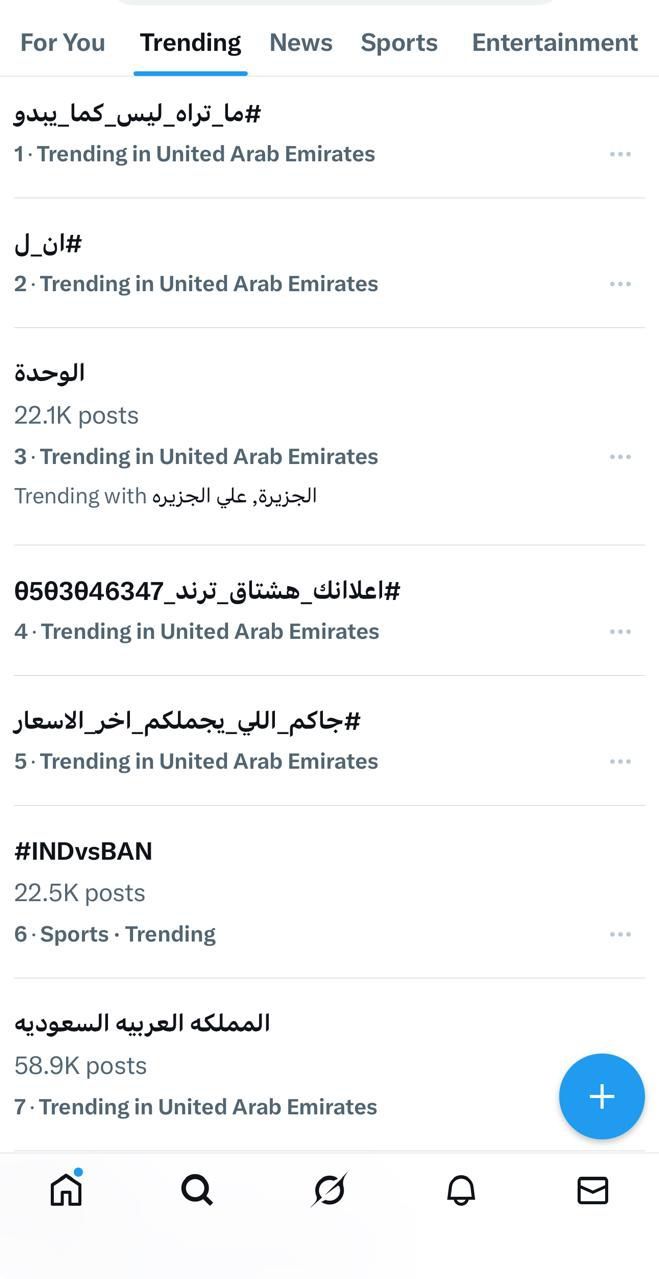Open the Home feed icon
Viewport: 659px width, 1279px height.
click(x=65, y=1189)
